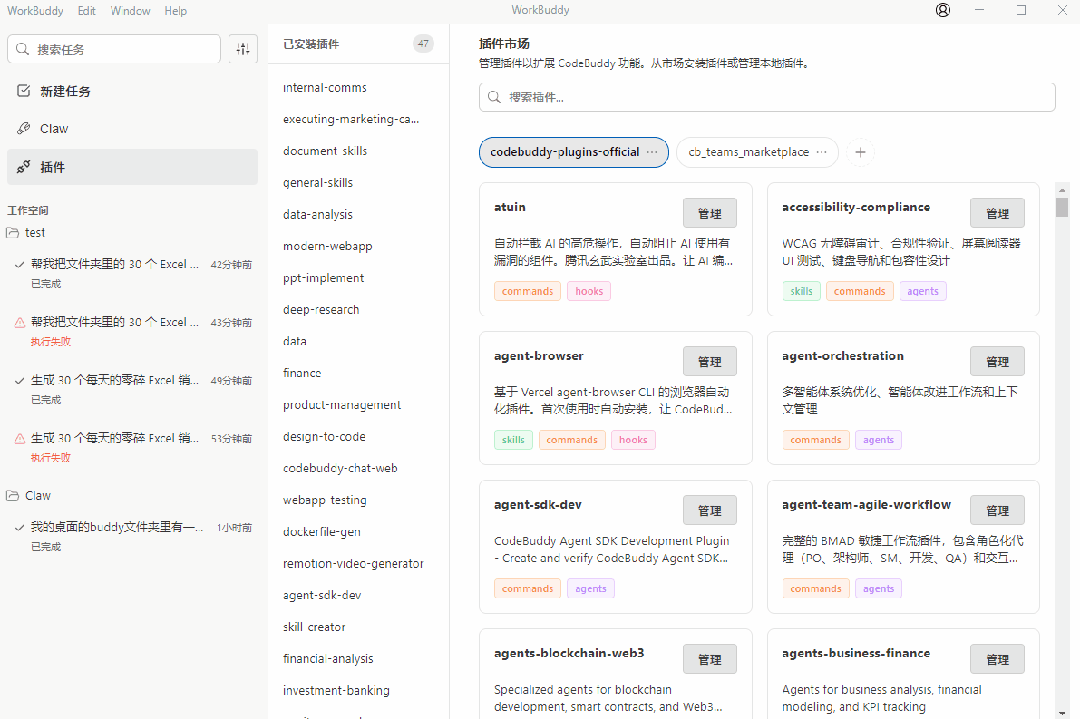Open the Help menu
The width and height of the screenshot is (1080, 719).
[x=175, y=11]
